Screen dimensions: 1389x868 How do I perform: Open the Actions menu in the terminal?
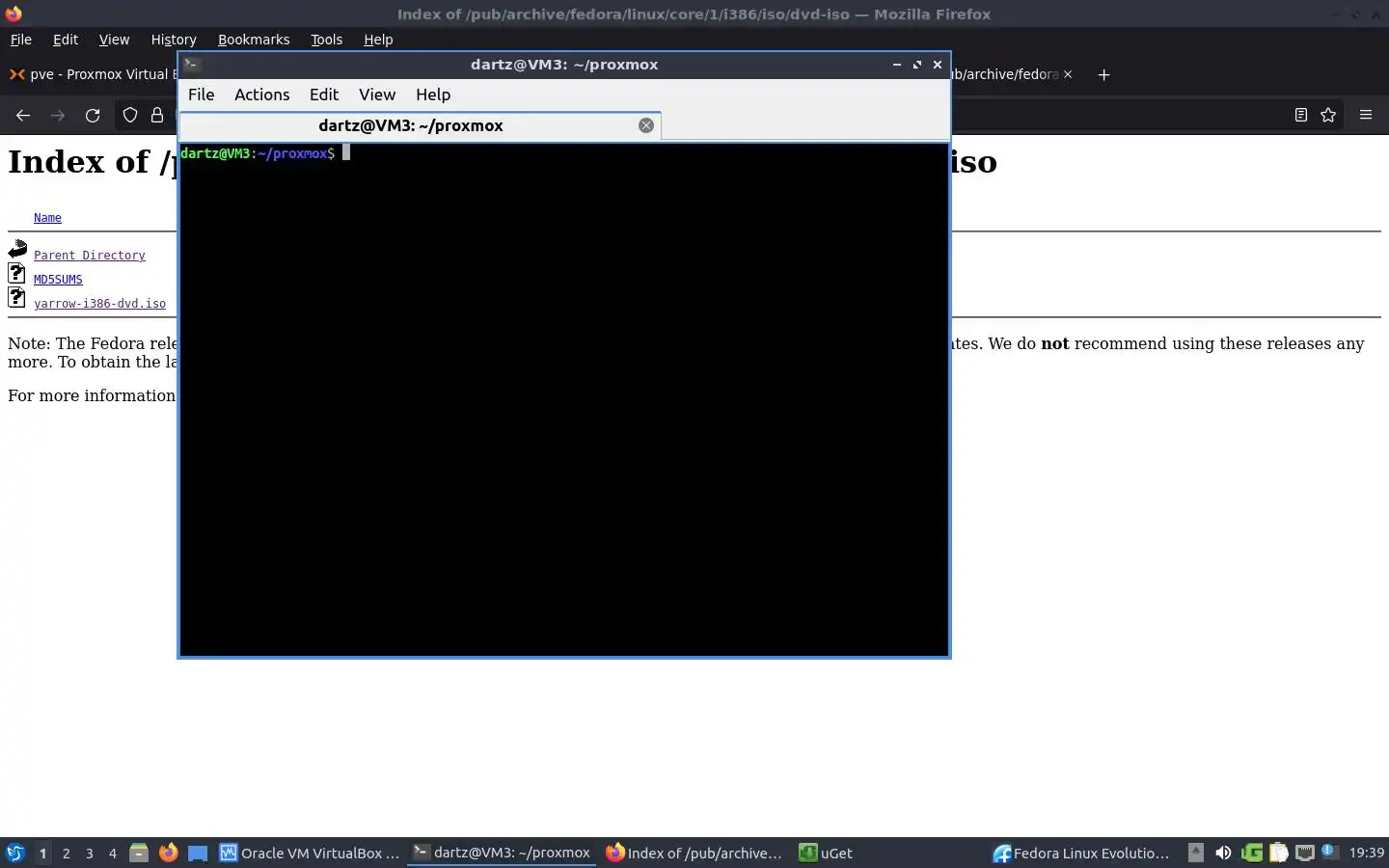coord(261,95)
